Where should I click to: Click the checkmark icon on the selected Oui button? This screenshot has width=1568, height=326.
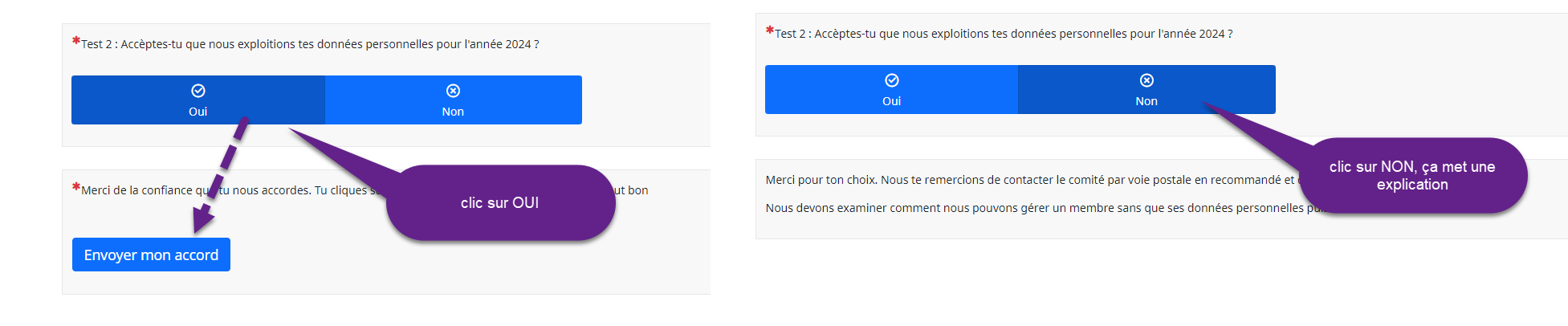[x=198, y=91]
